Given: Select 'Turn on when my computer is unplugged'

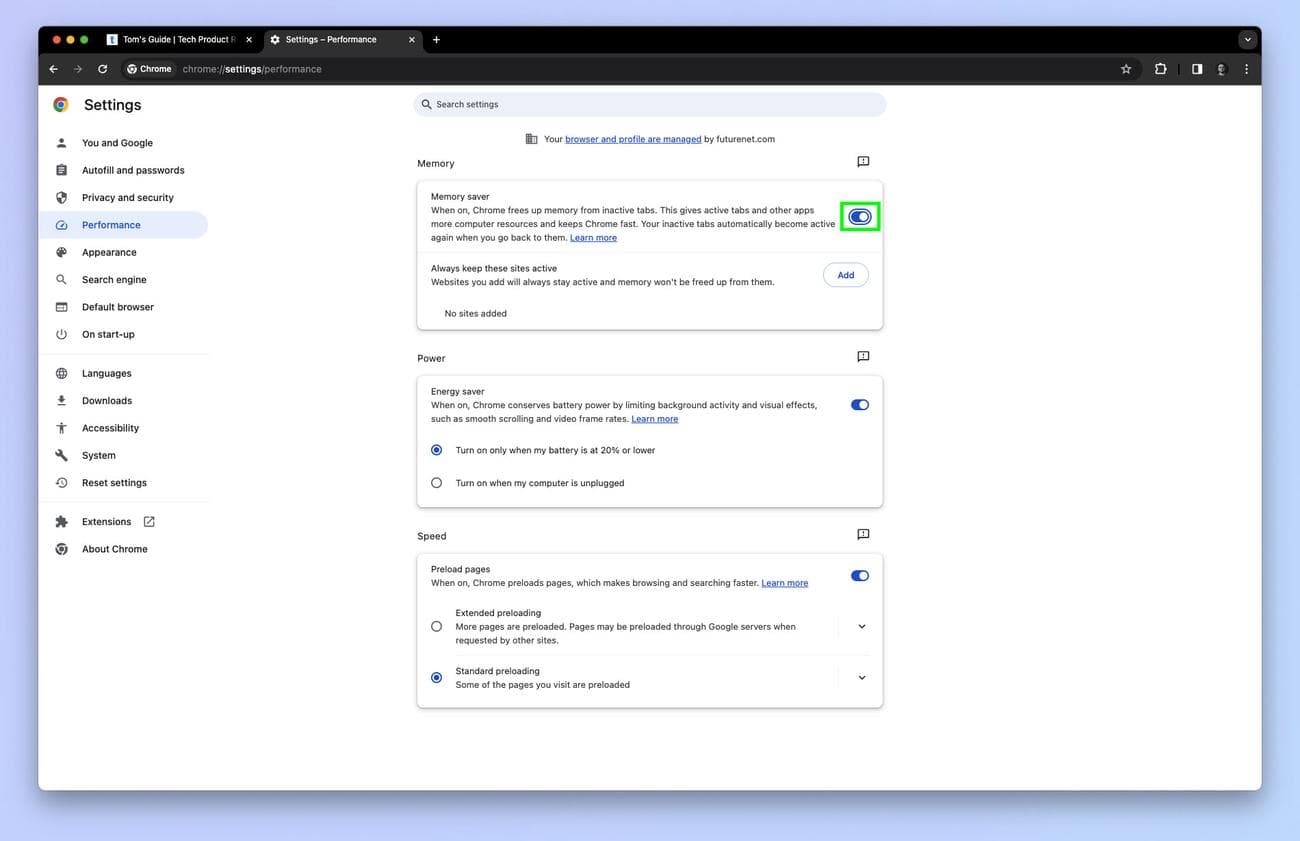Looking at the screenshot, I should click(436, 483).
